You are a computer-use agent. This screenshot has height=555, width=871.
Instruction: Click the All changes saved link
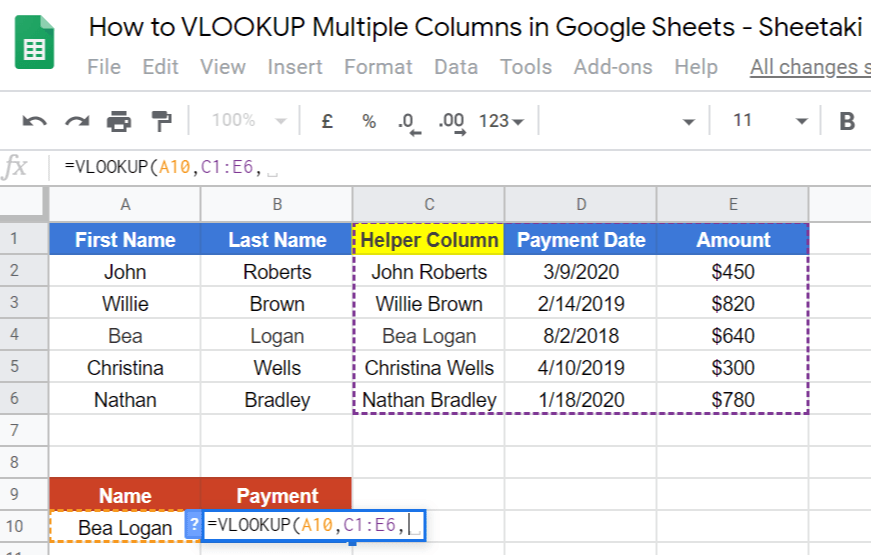coord(810,67)
